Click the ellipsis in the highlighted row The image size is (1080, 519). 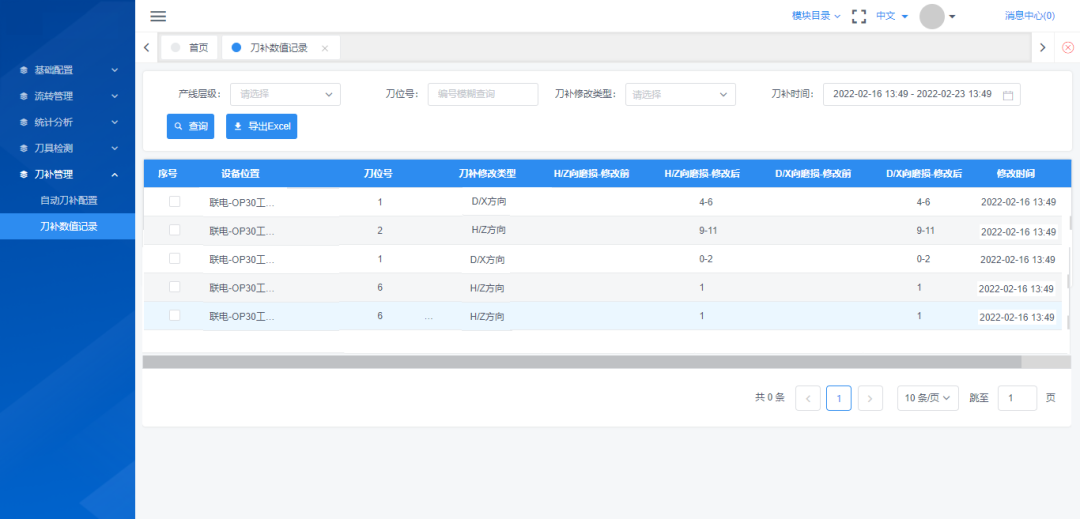click(428, 317)
